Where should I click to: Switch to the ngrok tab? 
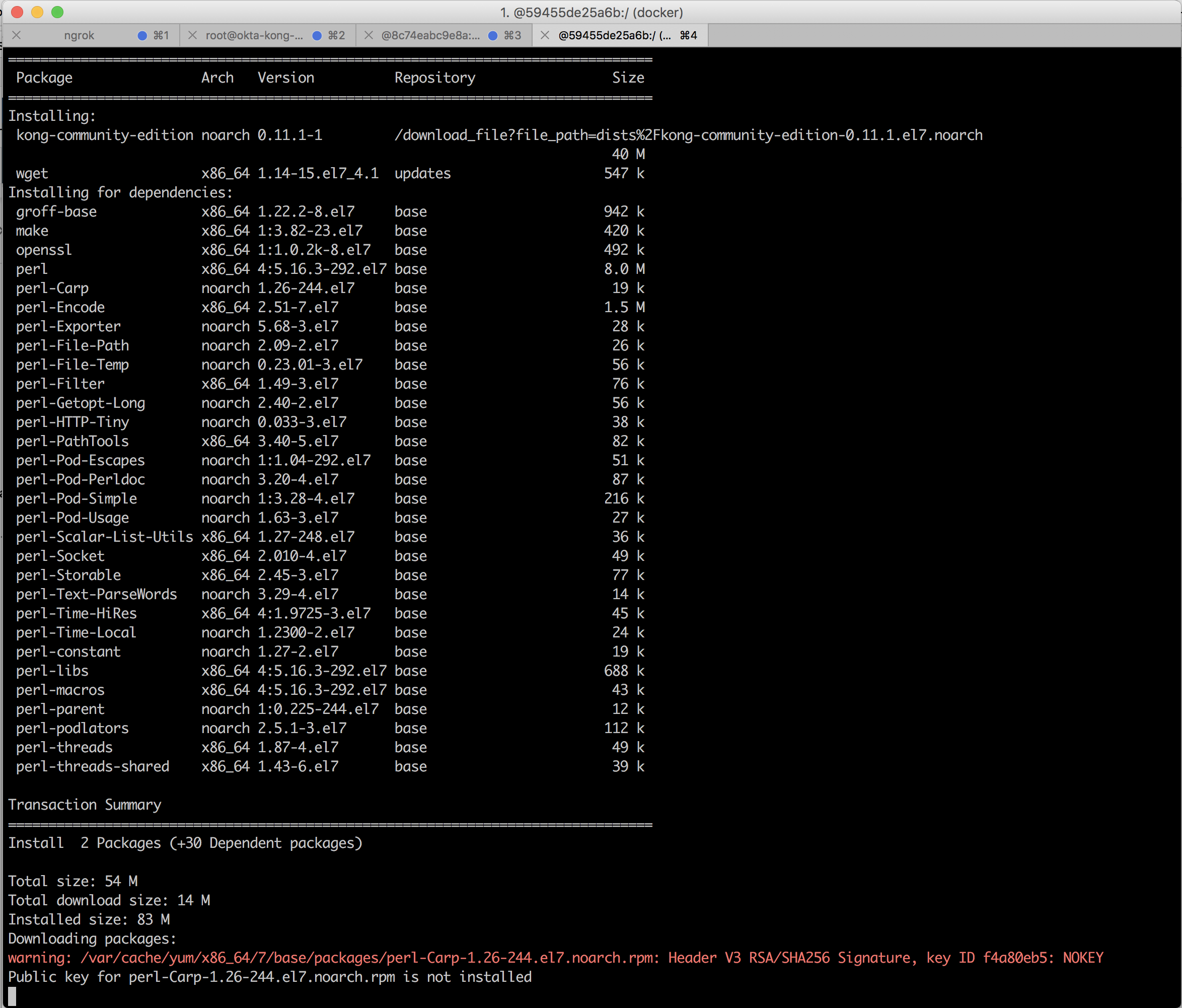point(79,35)
